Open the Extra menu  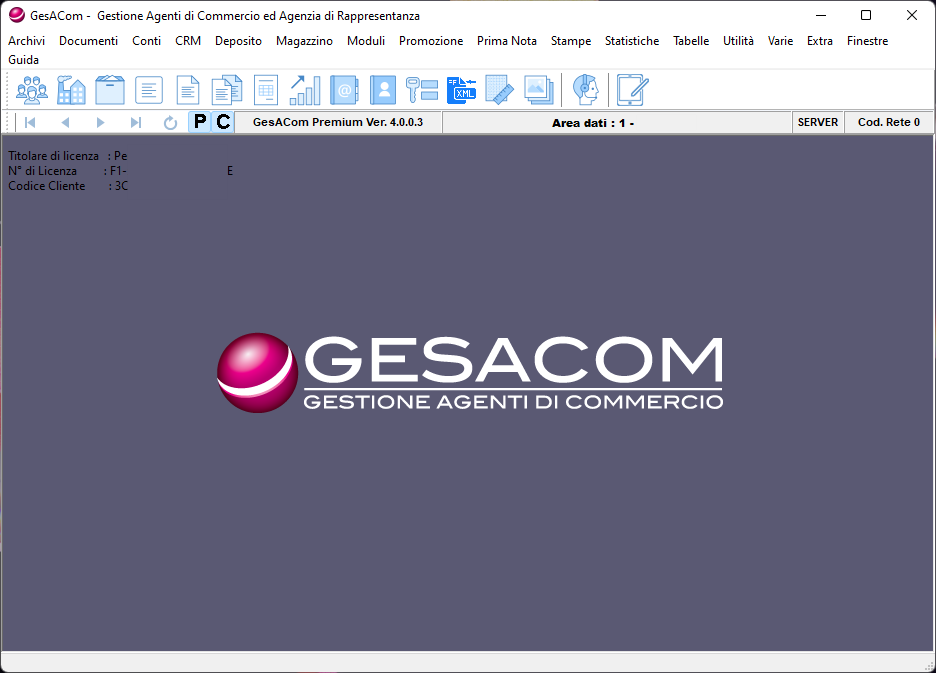[x=820, y=41]
